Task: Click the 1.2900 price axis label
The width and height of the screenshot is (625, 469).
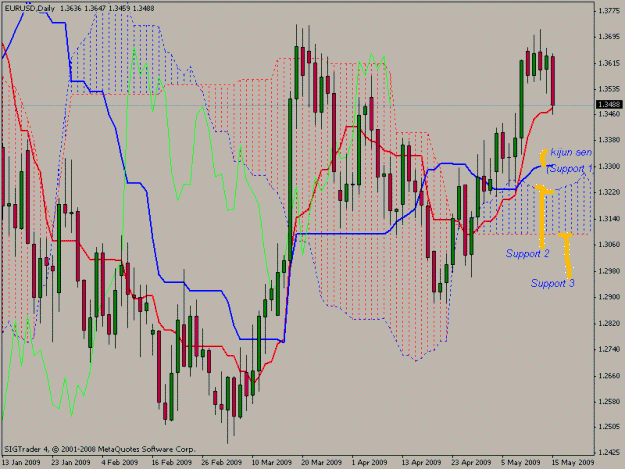Action: [609, 297]
